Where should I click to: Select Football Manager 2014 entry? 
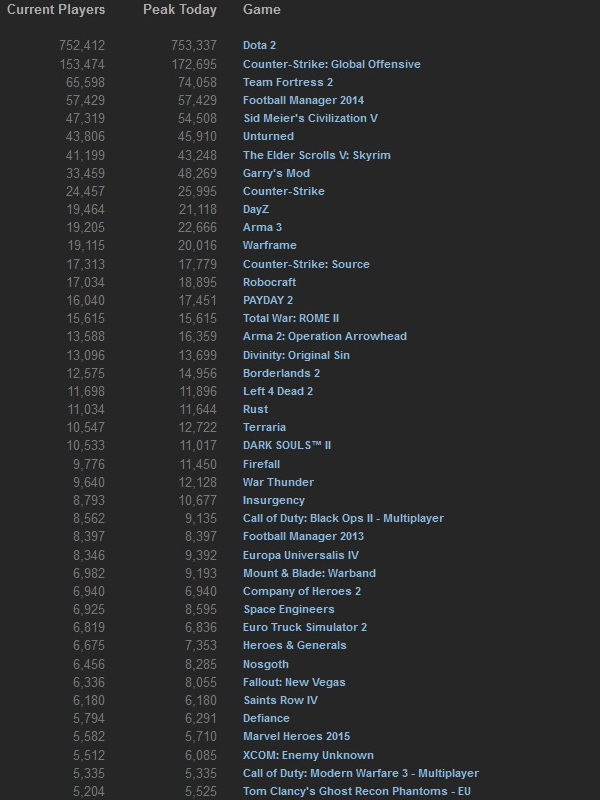303,100
